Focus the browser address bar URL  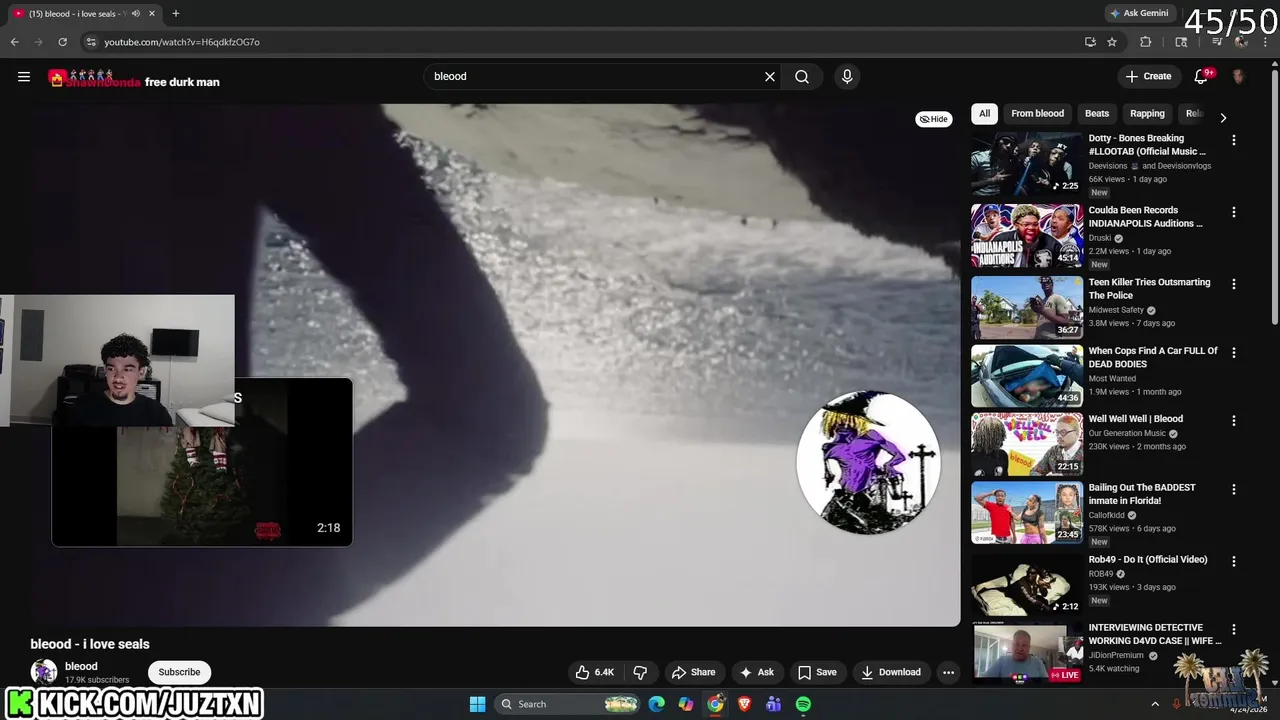(182, 42)
